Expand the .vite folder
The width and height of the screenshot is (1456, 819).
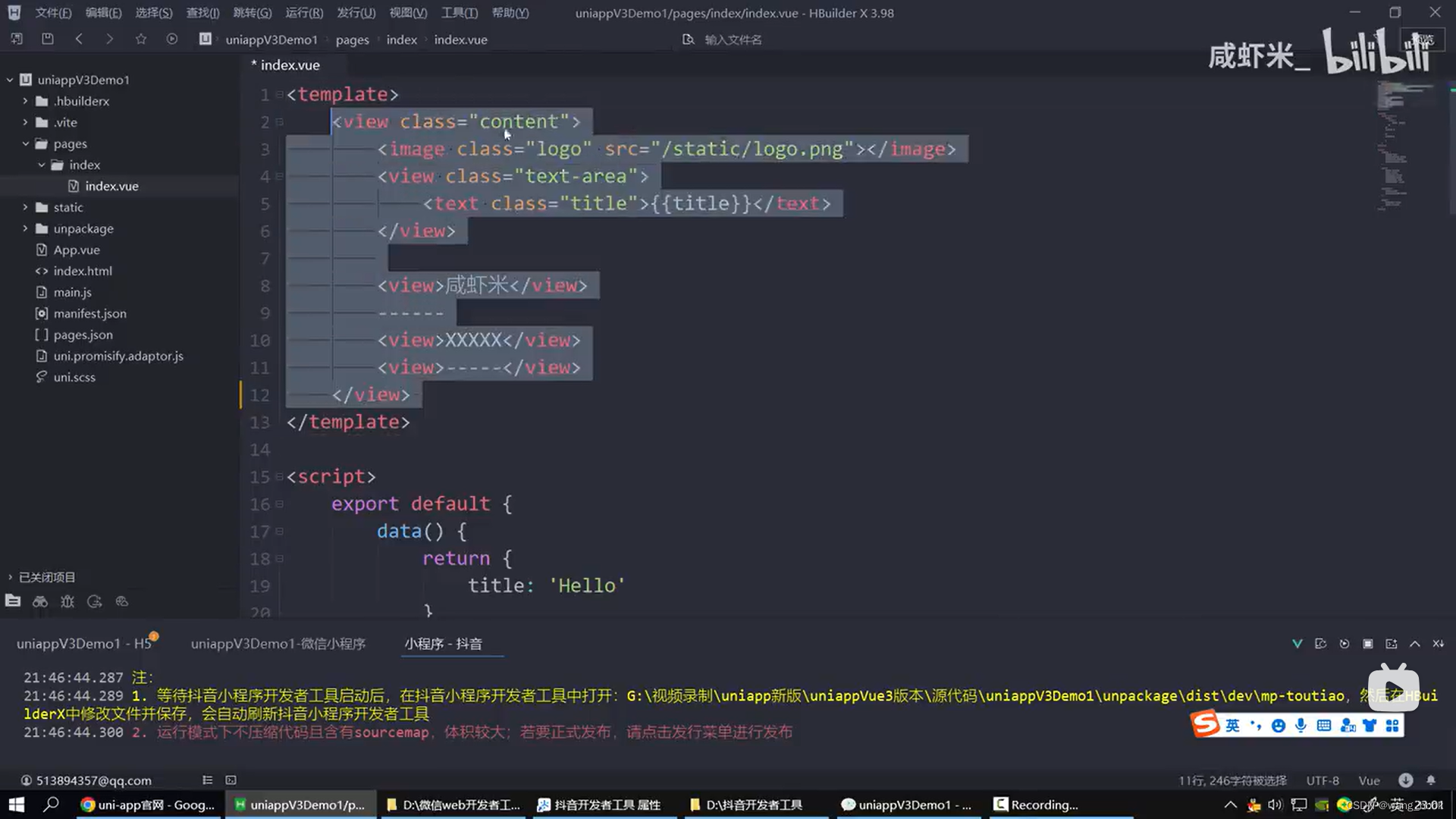pos(25,122)
